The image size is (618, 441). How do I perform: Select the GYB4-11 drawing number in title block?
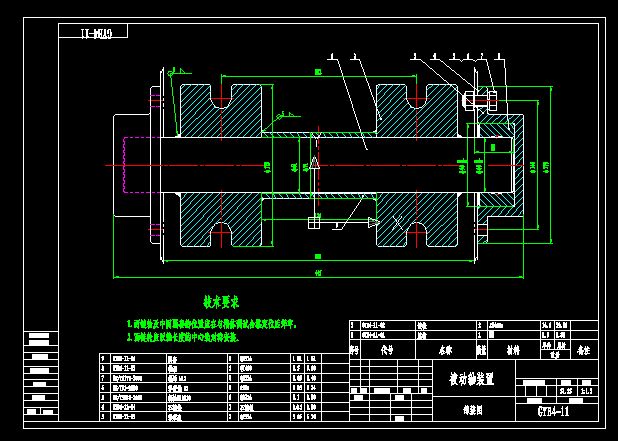click(x=553, y=412)
